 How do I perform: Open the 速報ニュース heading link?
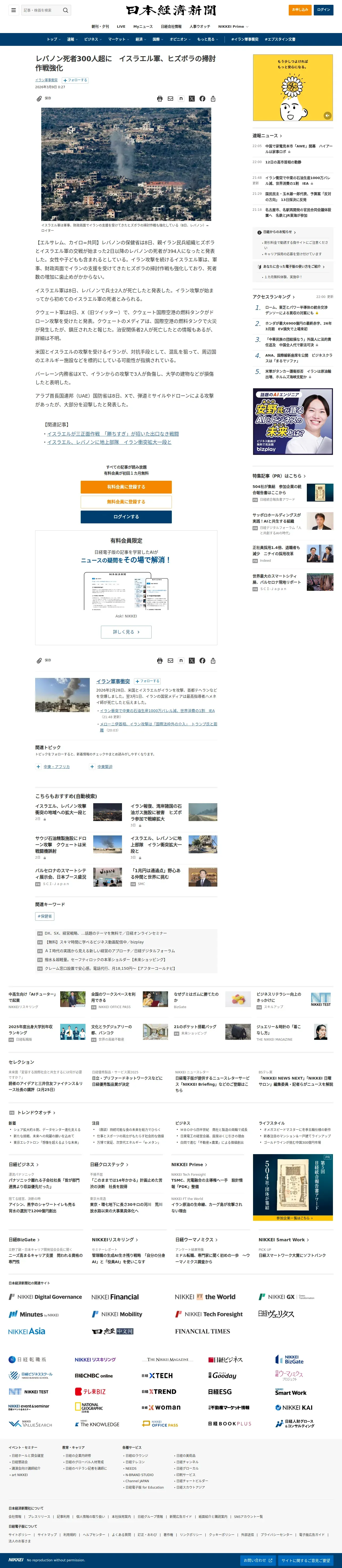click(267, 136)
